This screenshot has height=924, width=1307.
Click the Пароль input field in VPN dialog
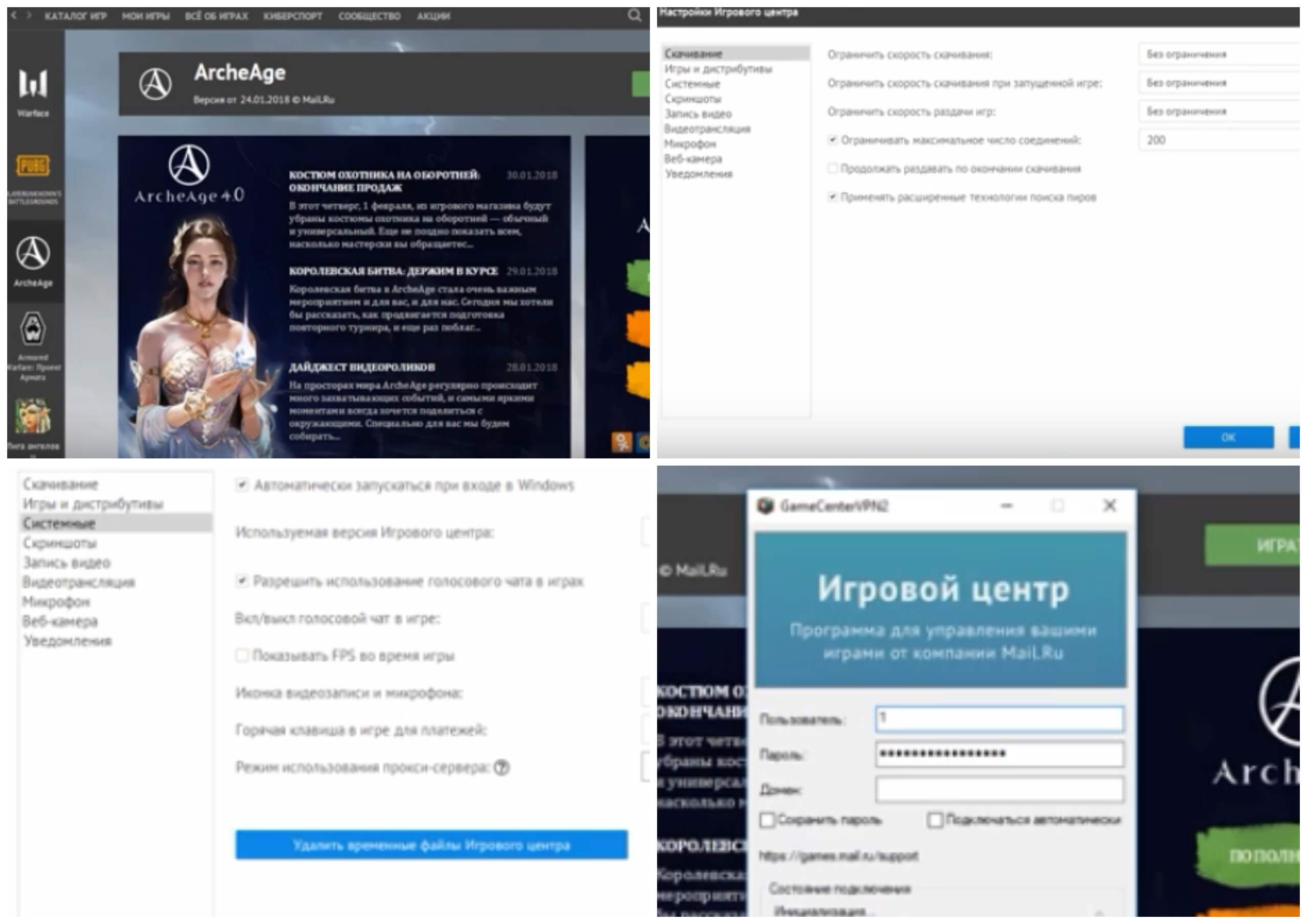(999, 754)
